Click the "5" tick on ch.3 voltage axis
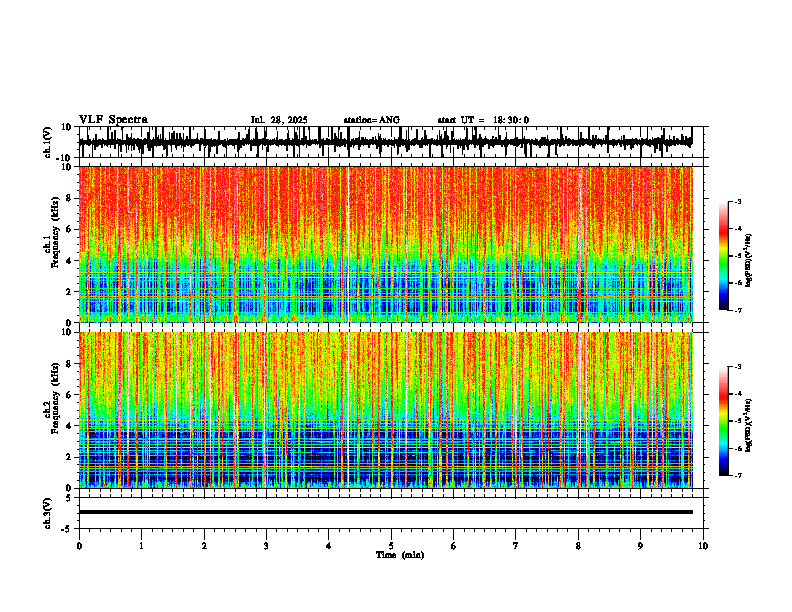792x612 pixels. tap(69, 498)
